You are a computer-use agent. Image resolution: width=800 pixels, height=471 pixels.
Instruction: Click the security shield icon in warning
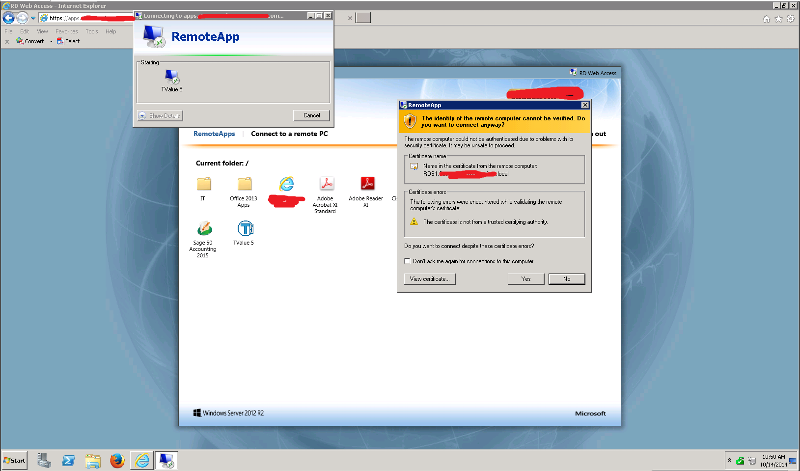pyautogui.click(x=410, y=121)
